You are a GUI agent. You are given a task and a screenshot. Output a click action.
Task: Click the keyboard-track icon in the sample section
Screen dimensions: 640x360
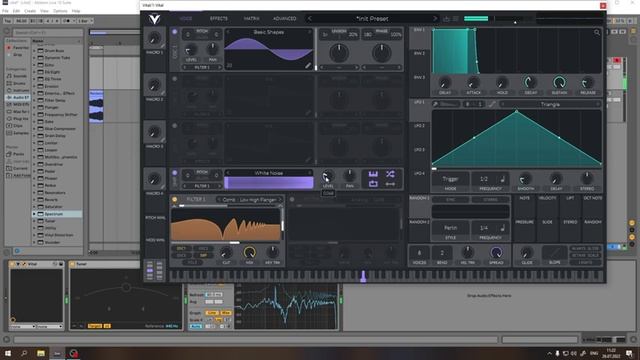point(373,174)
